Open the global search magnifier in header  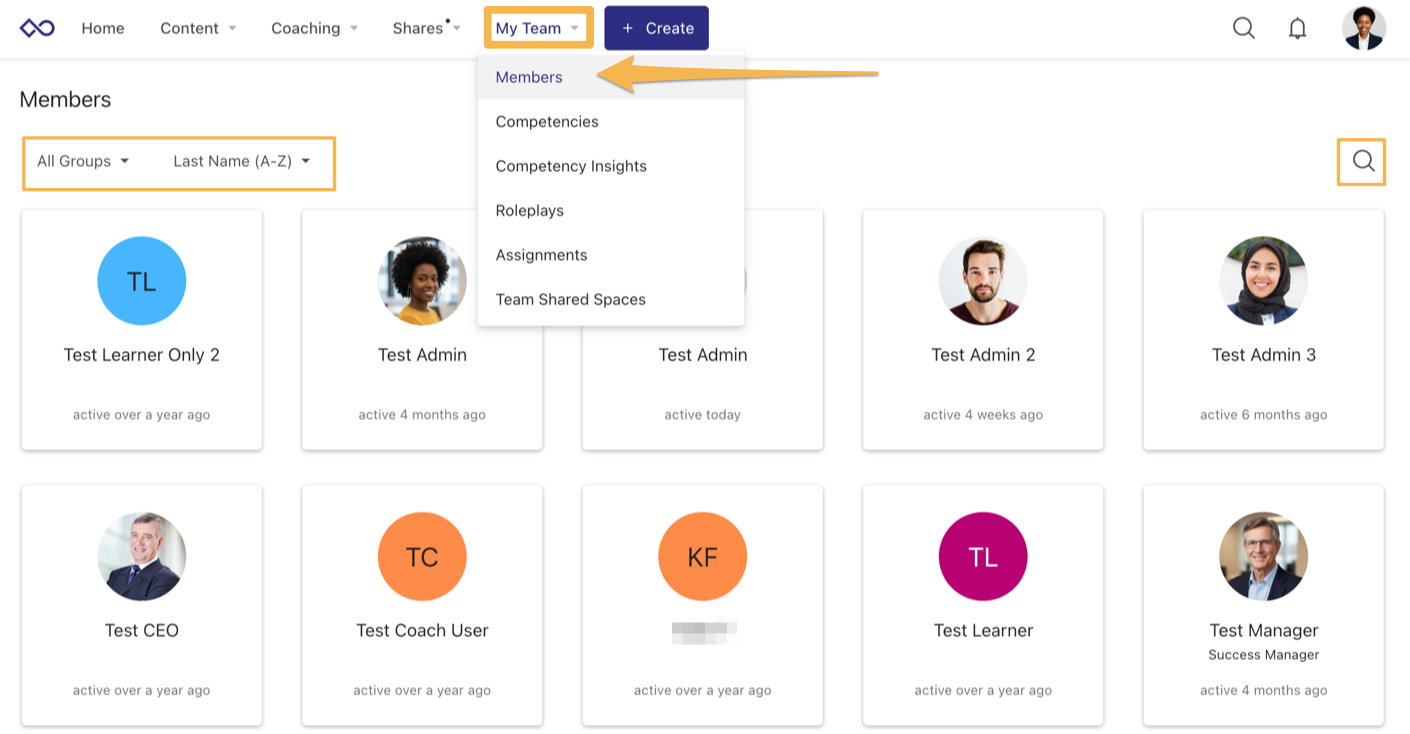1243,28
